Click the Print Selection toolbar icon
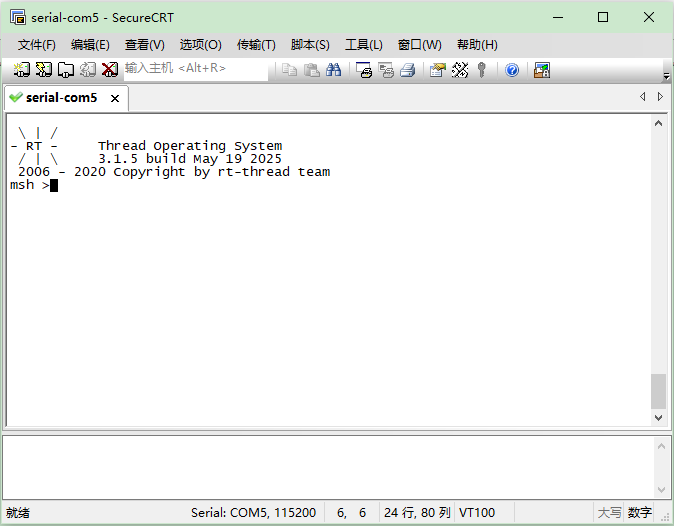This screenshot has height=526, width=674. 386,70
